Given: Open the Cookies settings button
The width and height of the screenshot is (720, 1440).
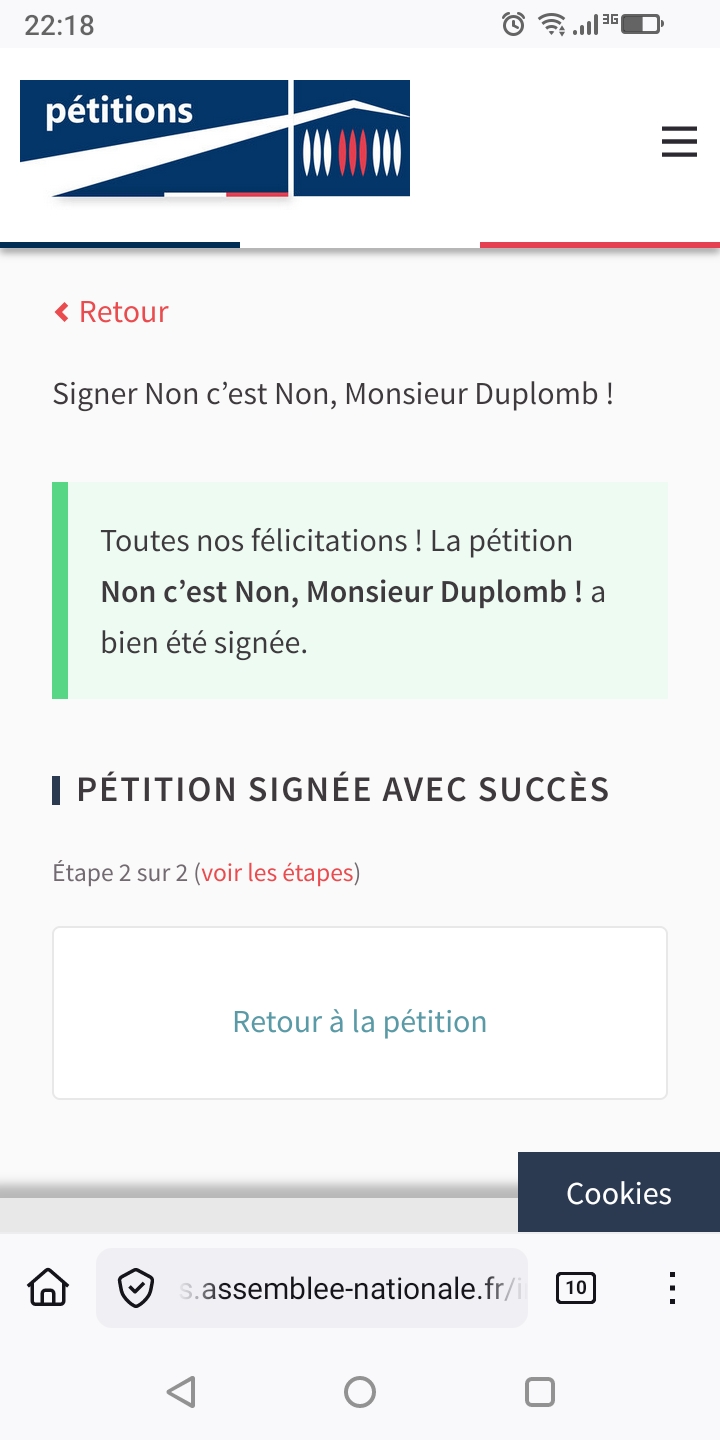Looking at the screenshot, I should click(x=619, y=1193).
